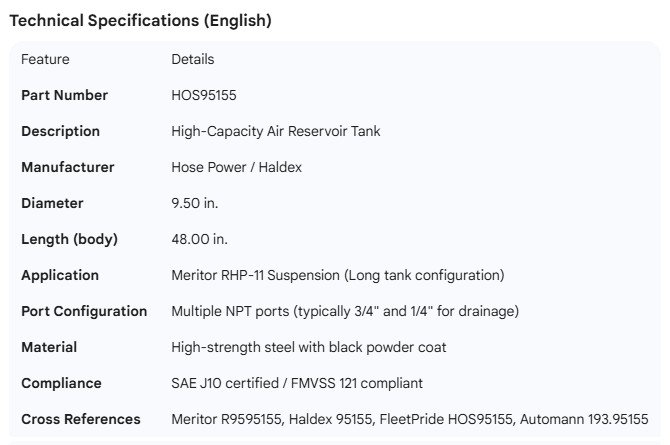
Task: Select the Part Number row label
Action: tap(65, 96)
